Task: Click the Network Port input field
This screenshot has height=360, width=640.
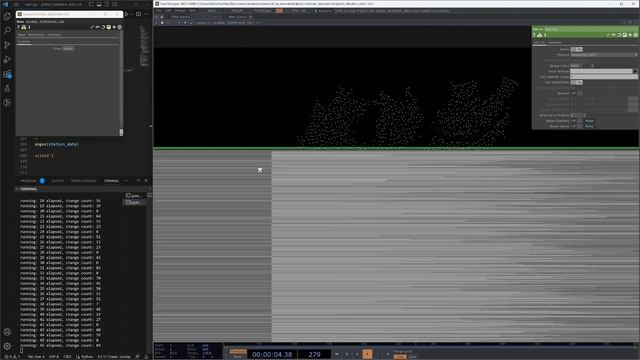Action: point(576,65)
